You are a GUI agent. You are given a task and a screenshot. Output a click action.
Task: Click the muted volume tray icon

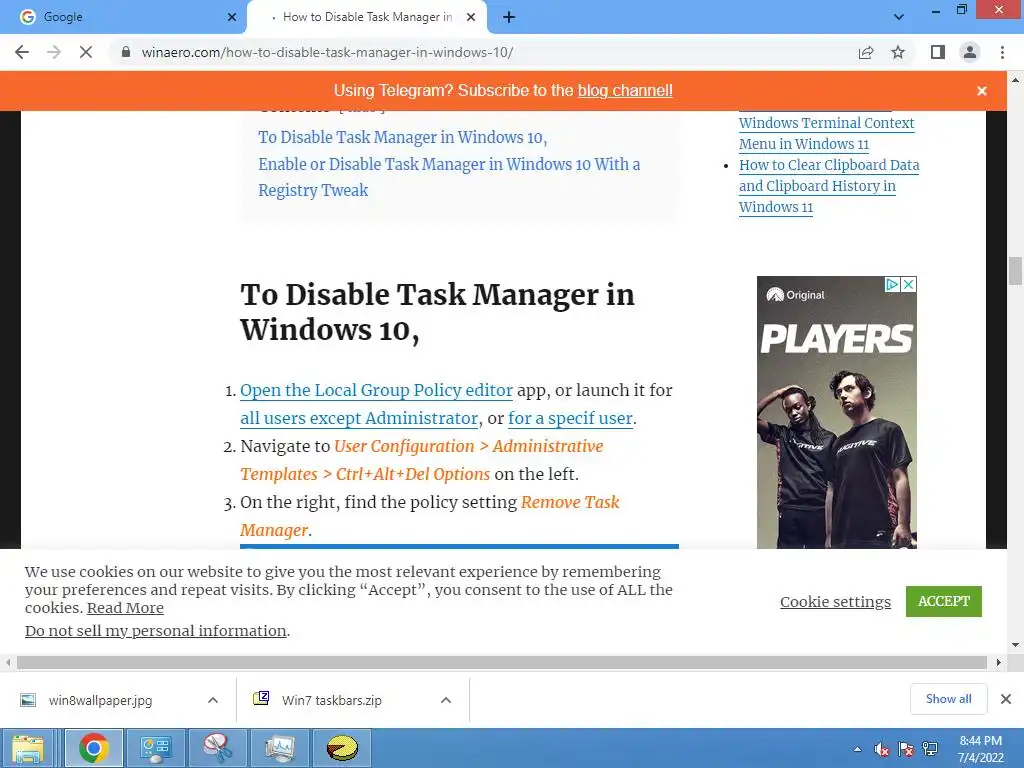click(882, 749)
